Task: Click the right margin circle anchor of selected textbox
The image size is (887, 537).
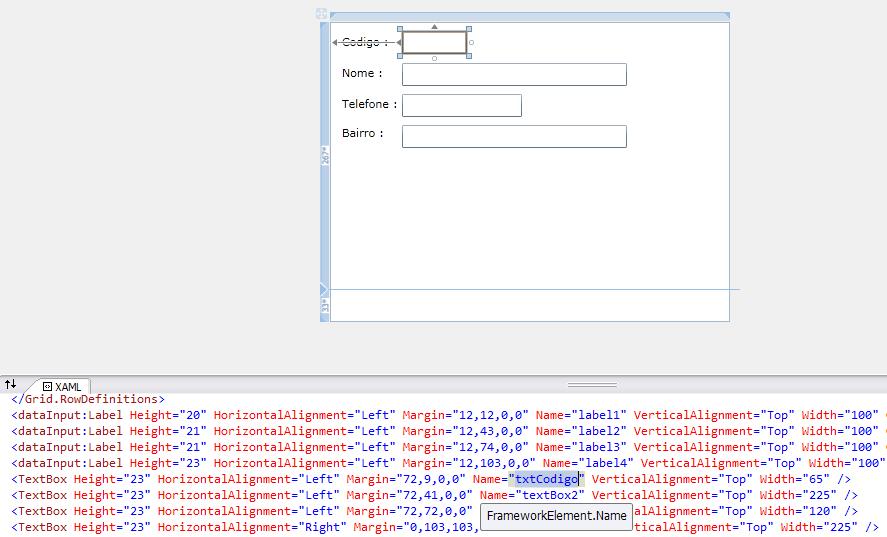Action: pyautogui.click(x=472, y=43)
